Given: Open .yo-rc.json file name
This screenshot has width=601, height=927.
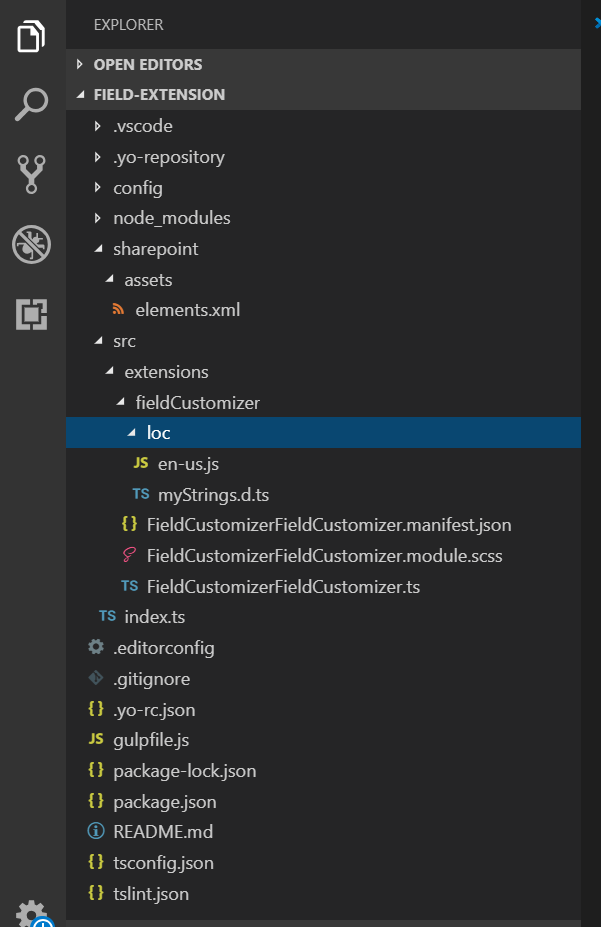Looking at the screenshot, I should [x=154, y=709].
